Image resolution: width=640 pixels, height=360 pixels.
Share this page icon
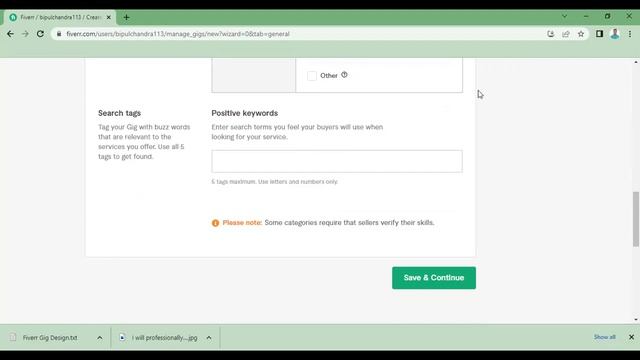click(x=566, y=34)
